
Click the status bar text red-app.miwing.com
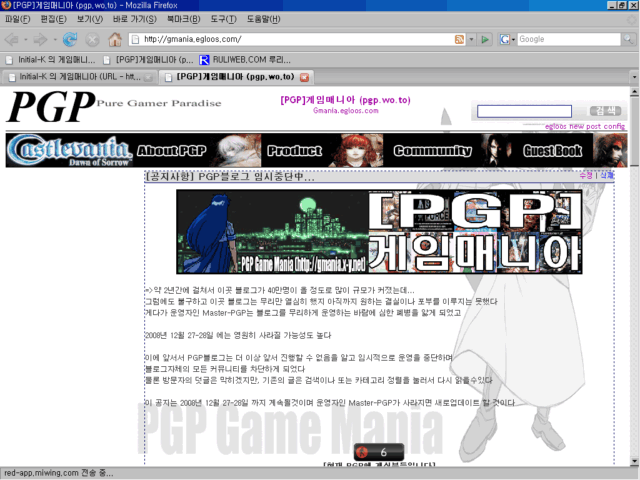pyautogui.click(x=59, y=473)
